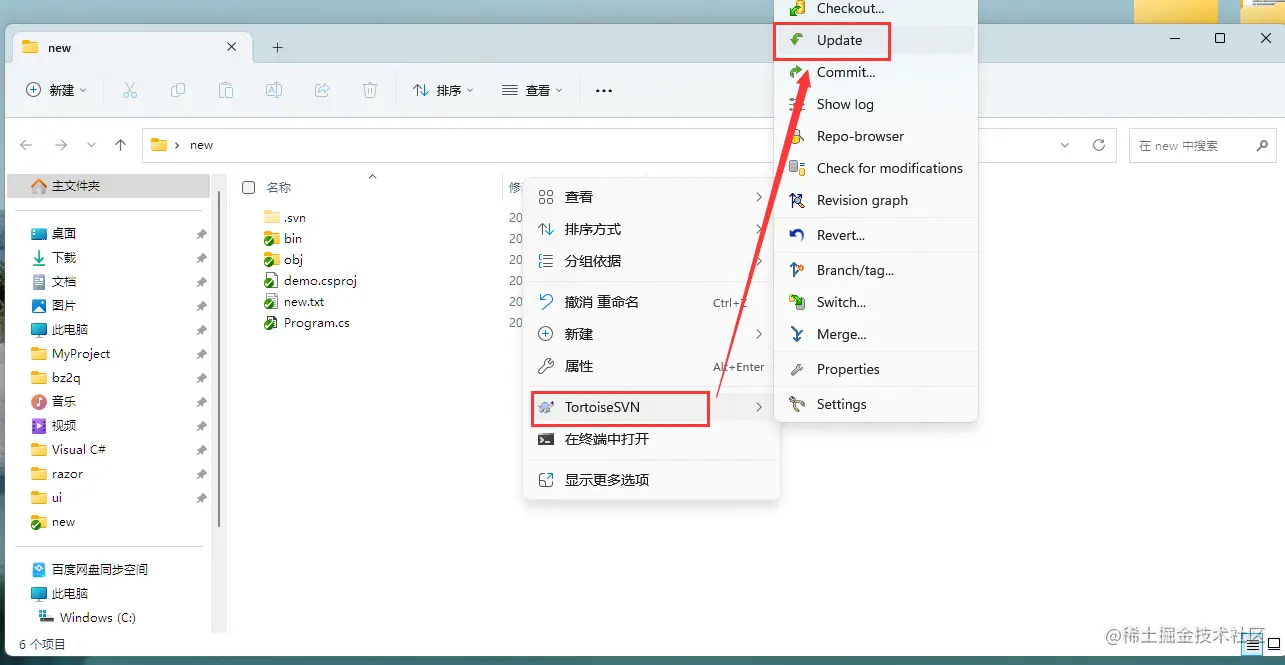Toggle the select-all checkbox beside 名称
The image size is (1285, 665).
249,187
